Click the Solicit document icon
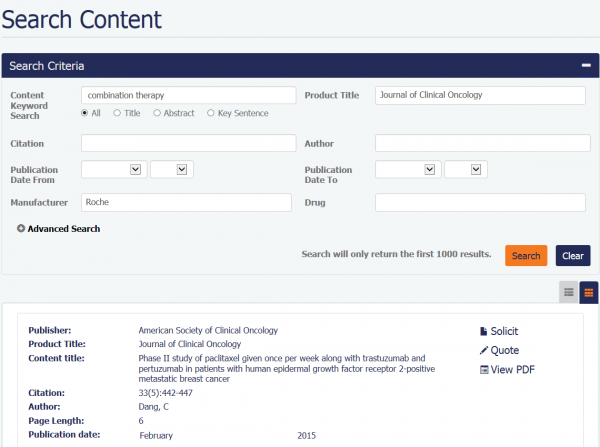This screenshot has height=447, width=600. [484, 331]
